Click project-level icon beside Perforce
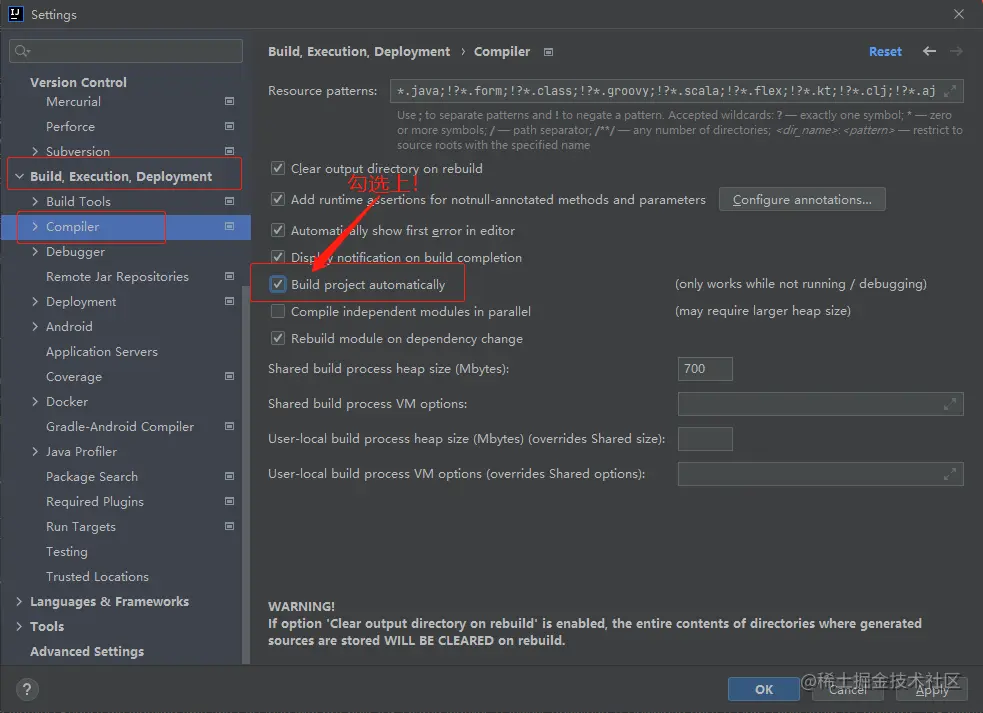Screen dimensions: 983x713 click(229, 126)
